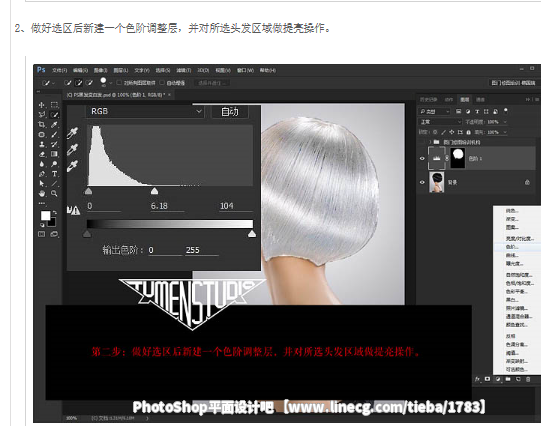Select the Eraser tool
Image resolution: width=541 pixels, height=426 pixels.
(42, 154)
